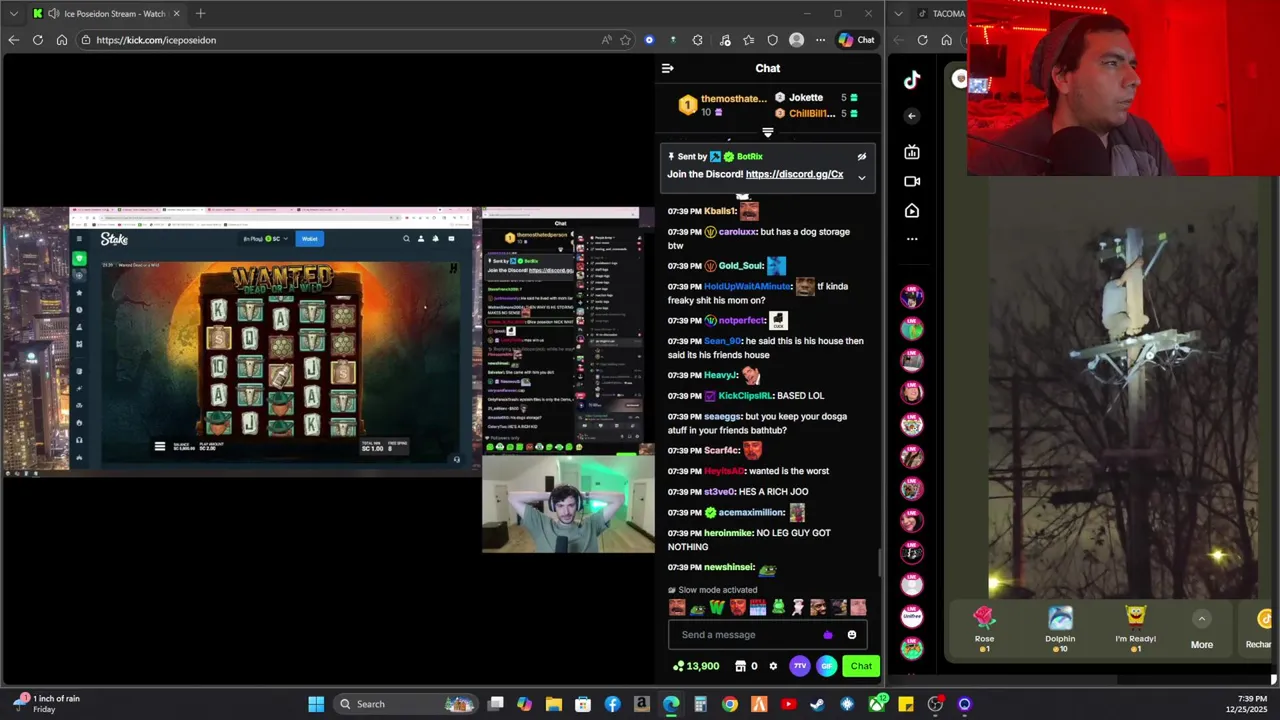
Task: Go to the browser home page
Action: tap(62, 40)
